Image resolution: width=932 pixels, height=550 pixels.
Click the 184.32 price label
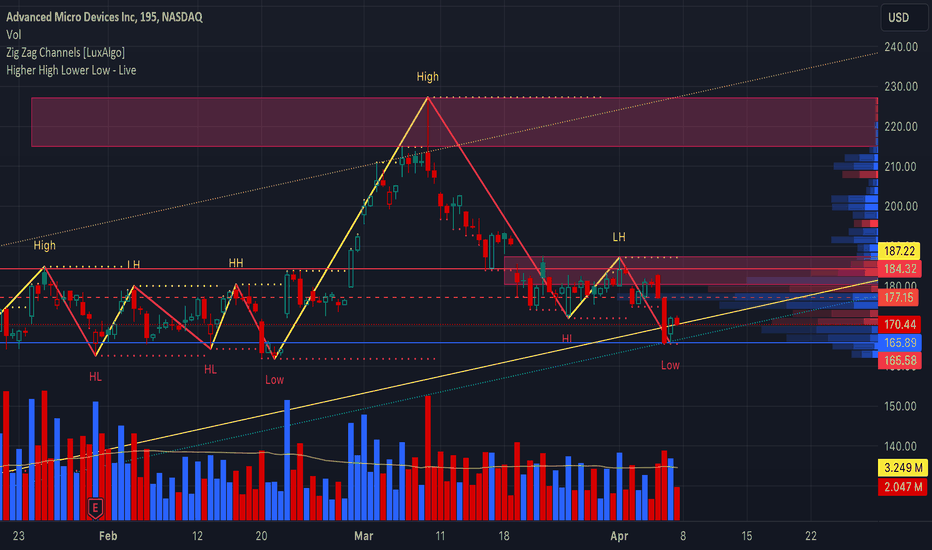click(x=899, y=269)
